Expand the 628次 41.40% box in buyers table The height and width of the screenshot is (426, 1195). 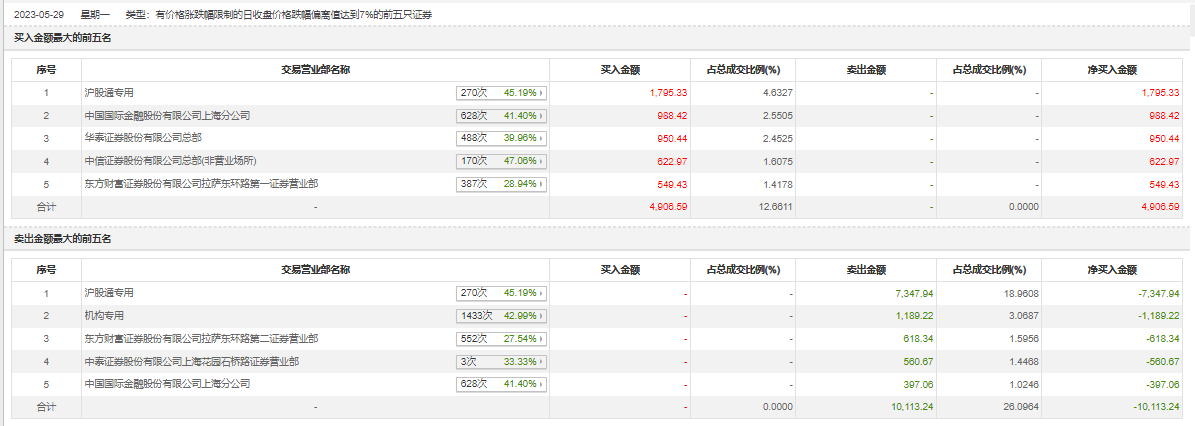(501, 116)
